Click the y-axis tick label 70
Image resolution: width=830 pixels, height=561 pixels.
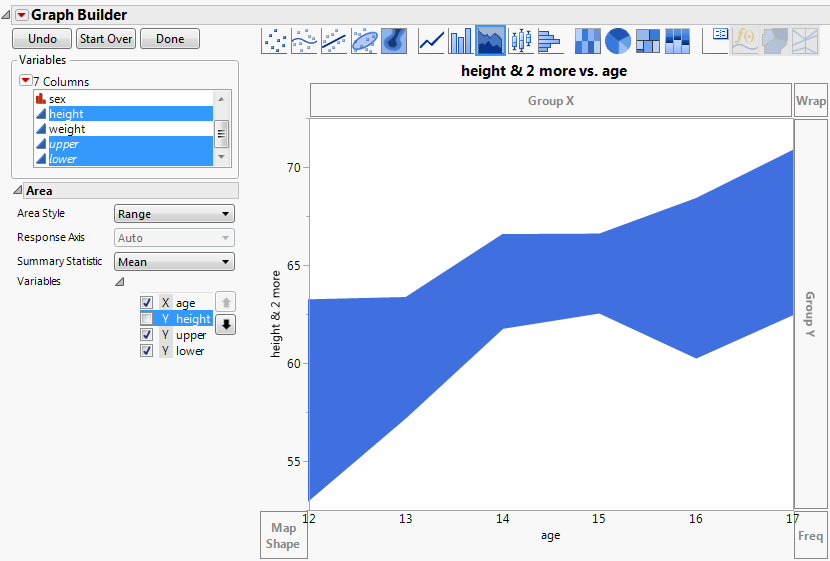pyautogui.click(x=293, y=168)
